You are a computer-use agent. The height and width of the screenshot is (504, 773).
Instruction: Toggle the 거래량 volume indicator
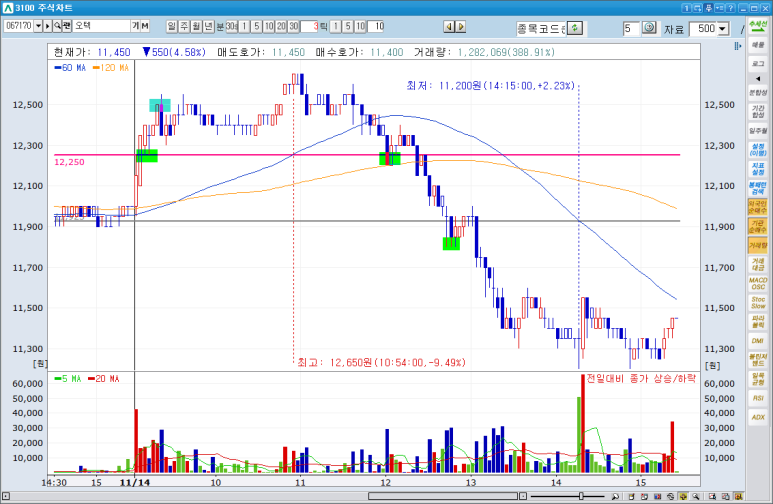point(758,244)
